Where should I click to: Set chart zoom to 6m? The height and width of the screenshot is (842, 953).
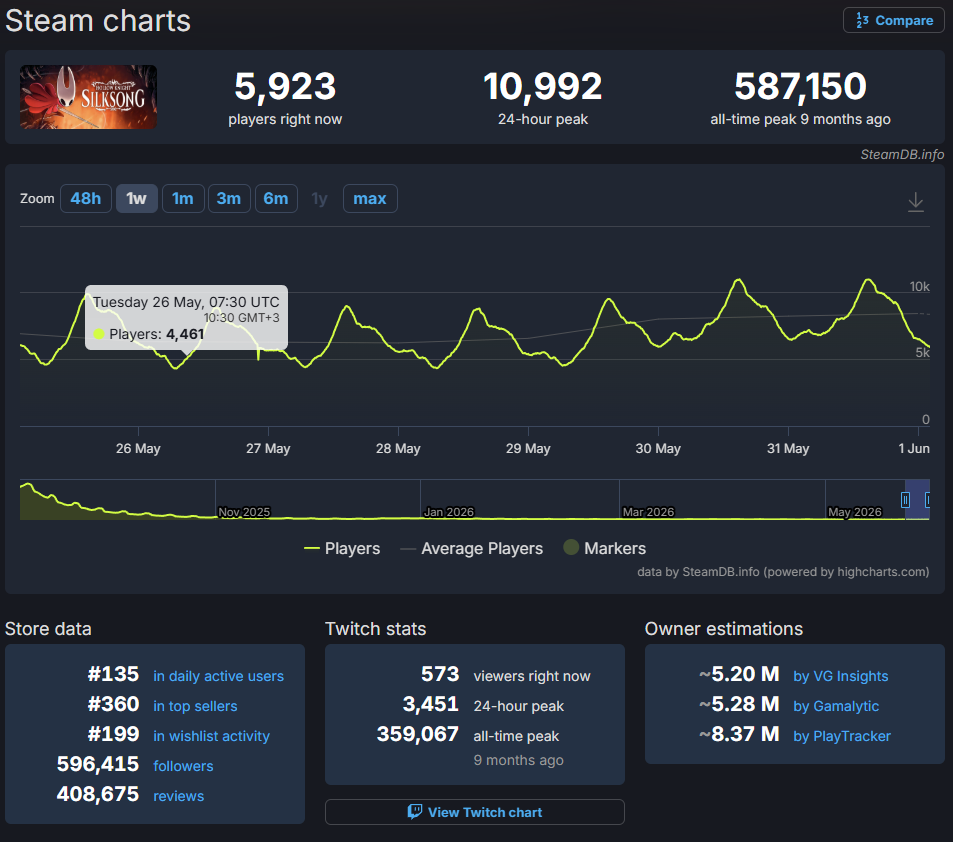pos(276,199)
